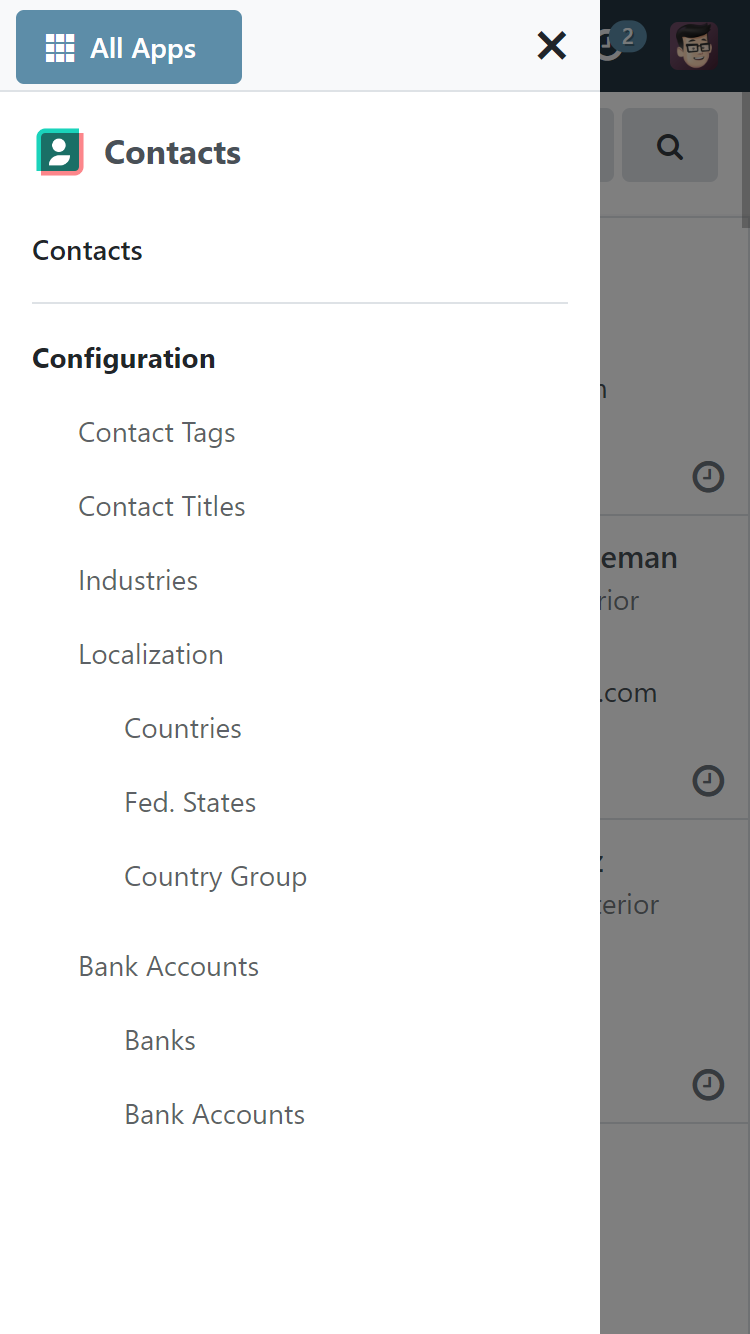The height and width of the screenshot is (1334, 750).
Task: Click the activity clock on first contact card
Action: pyautogui.click(x=708, y=477)
